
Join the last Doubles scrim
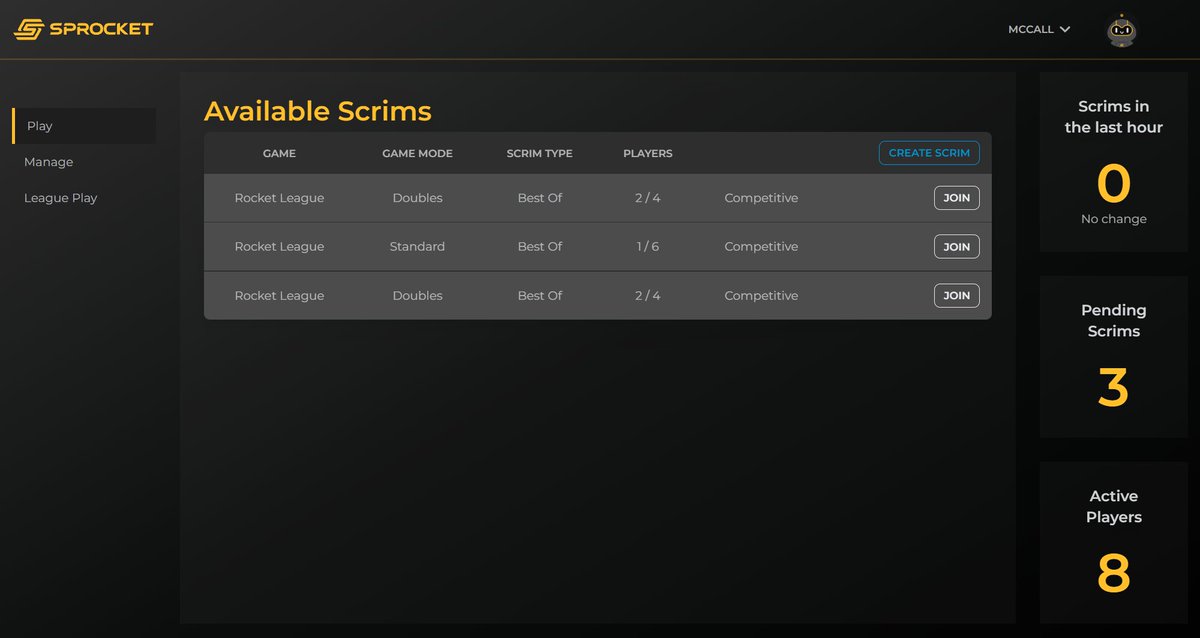click(957, 296)
